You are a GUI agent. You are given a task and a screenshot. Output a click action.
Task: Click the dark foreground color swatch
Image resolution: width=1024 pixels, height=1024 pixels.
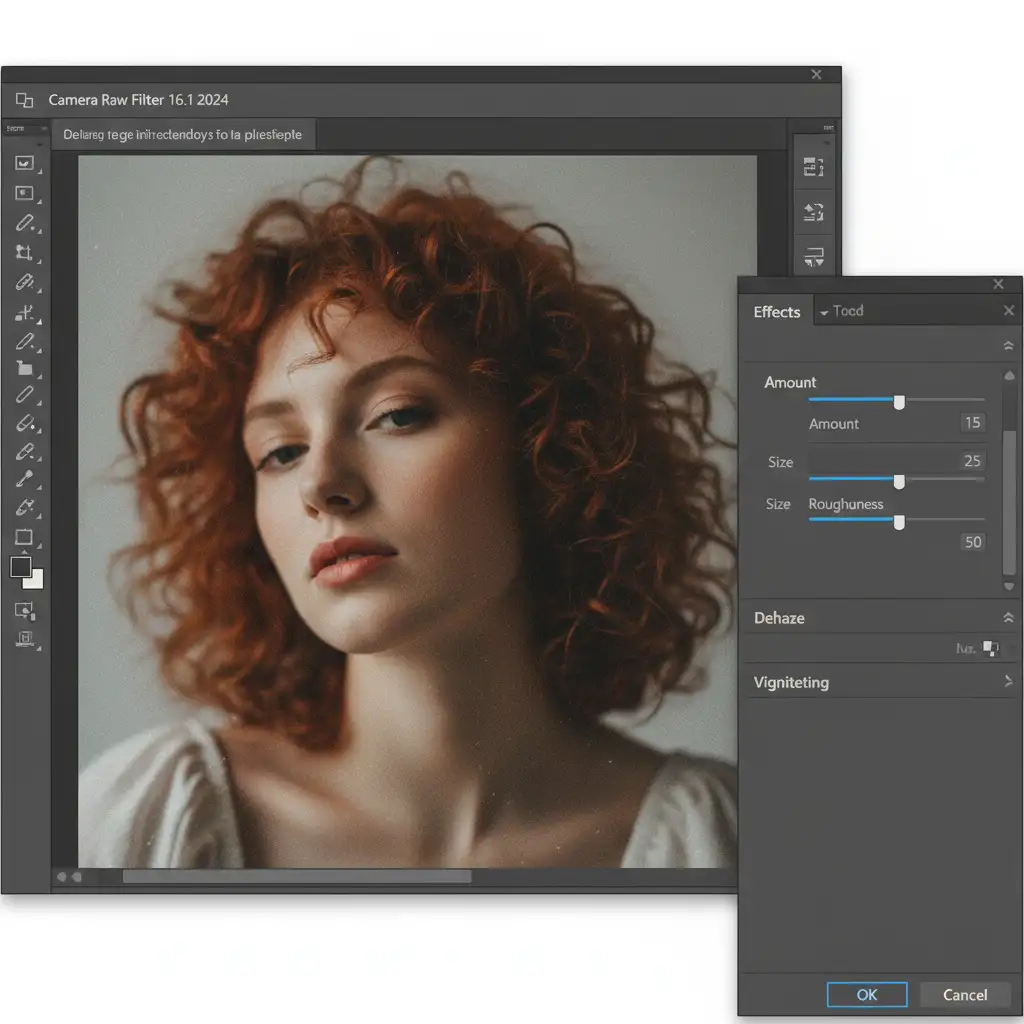pyautogui.click(x=20, y=567)
